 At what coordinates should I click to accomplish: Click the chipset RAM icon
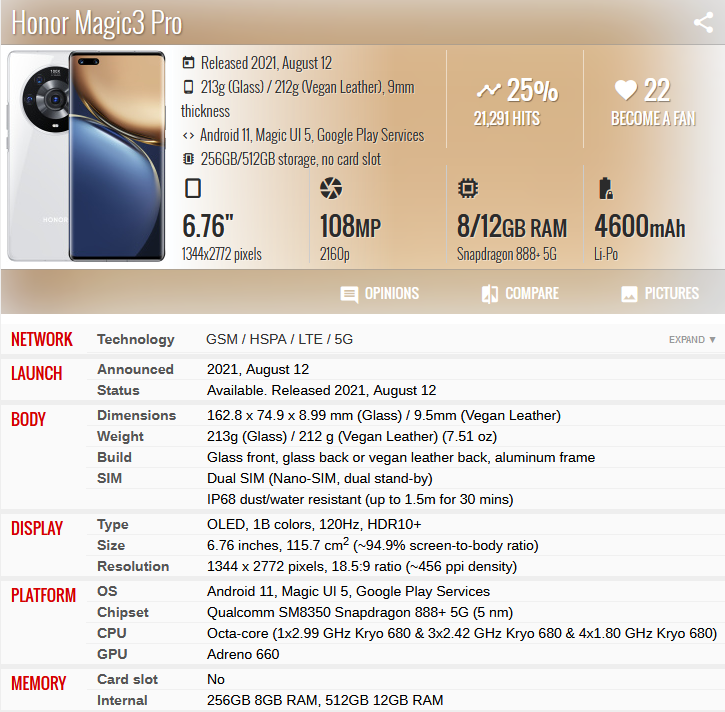pos(466,188)
